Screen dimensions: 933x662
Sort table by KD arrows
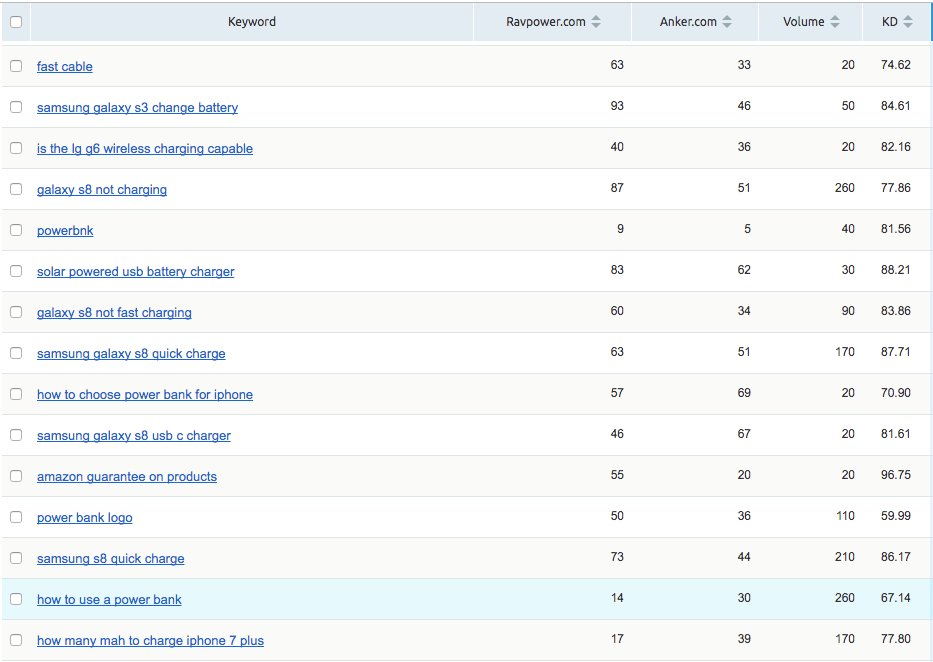coord(907,22)
